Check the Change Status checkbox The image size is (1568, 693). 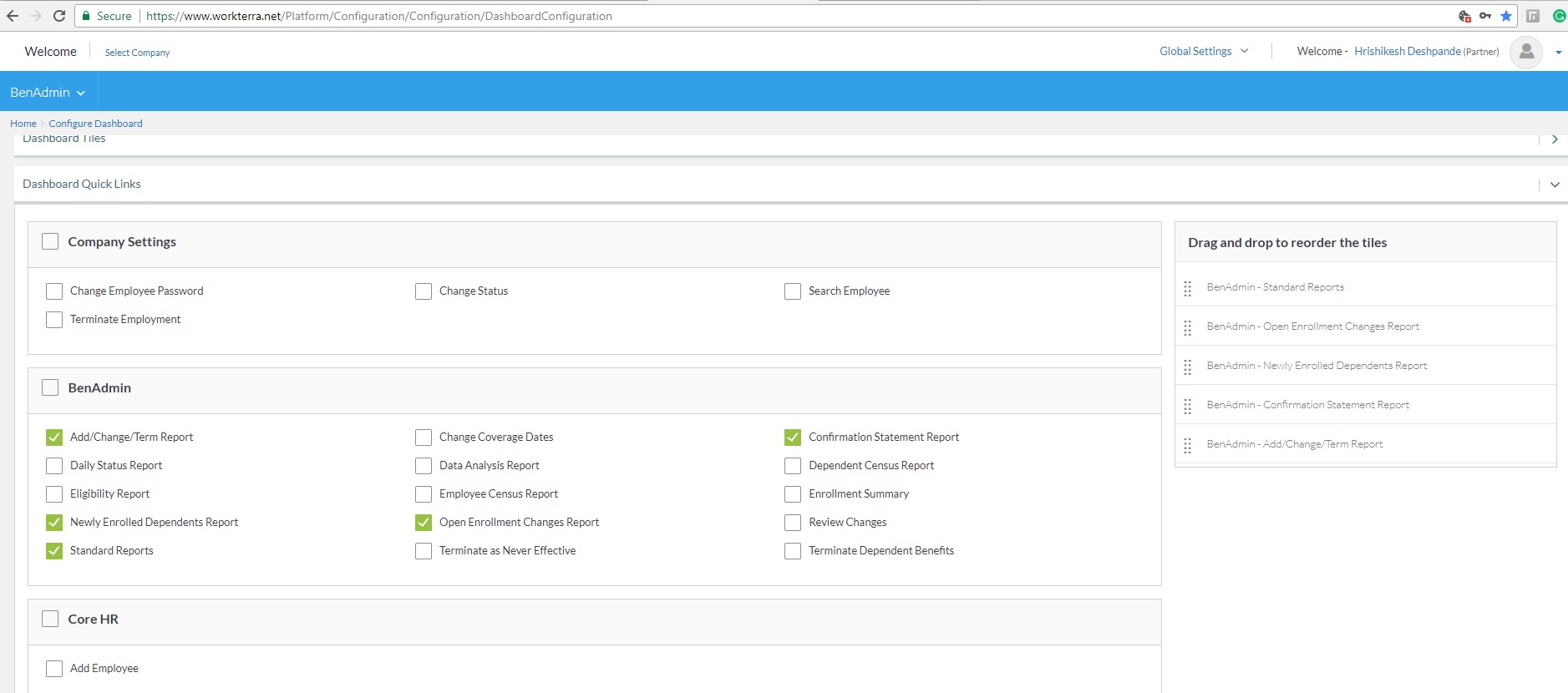[424, 291]
